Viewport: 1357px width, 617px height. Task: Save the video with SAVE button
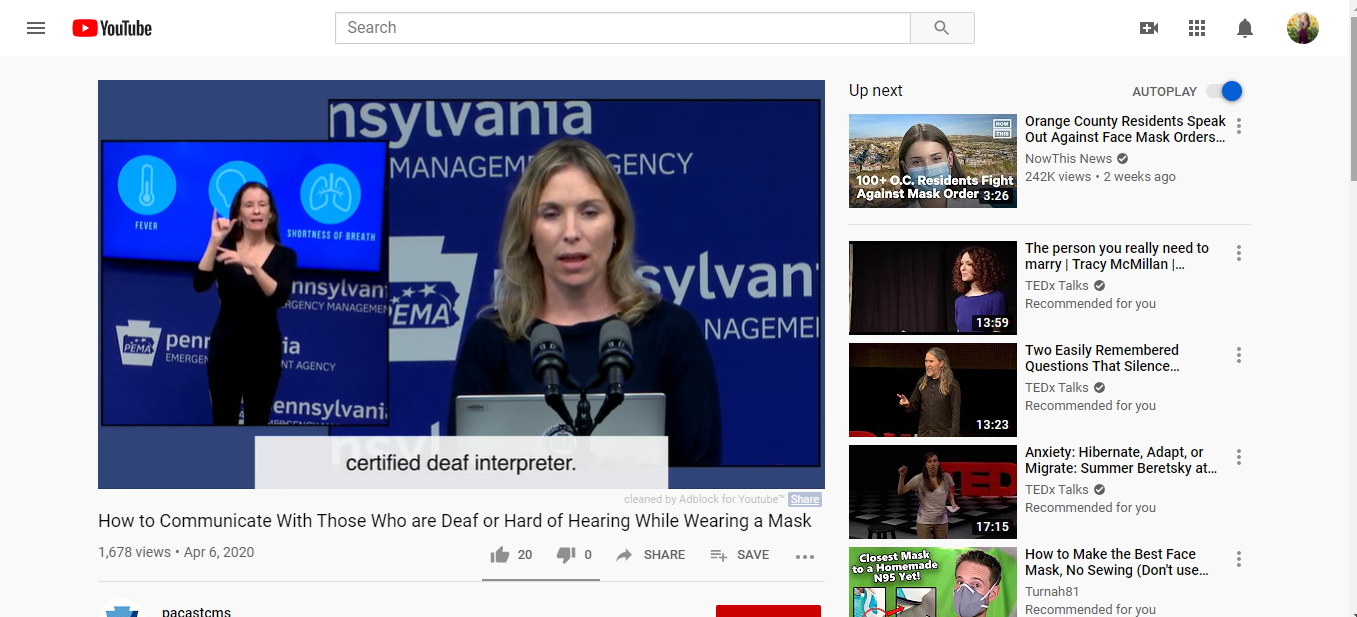(740, 555)
